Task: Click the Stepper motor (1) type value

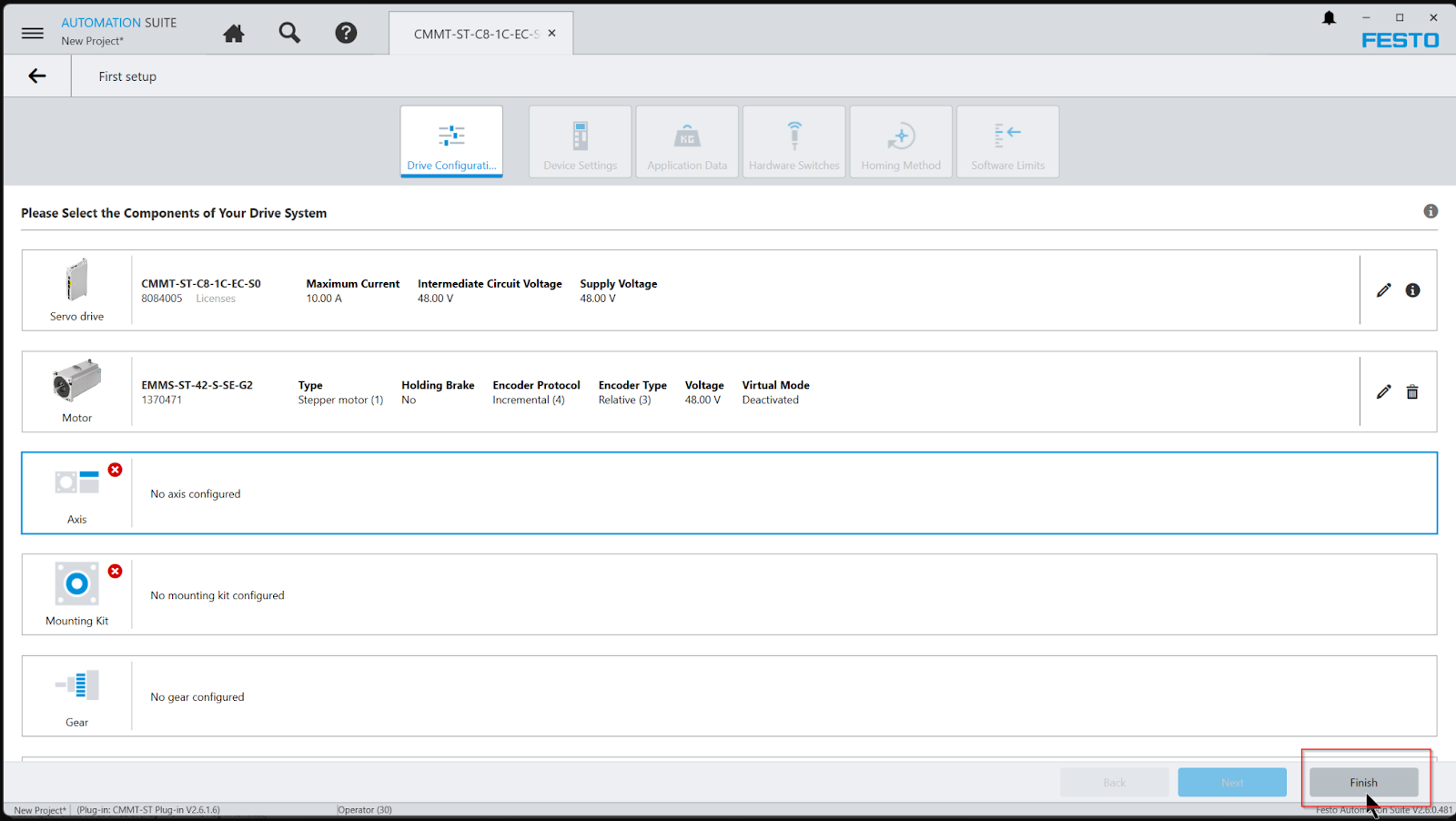Action: tap(340, 400)
